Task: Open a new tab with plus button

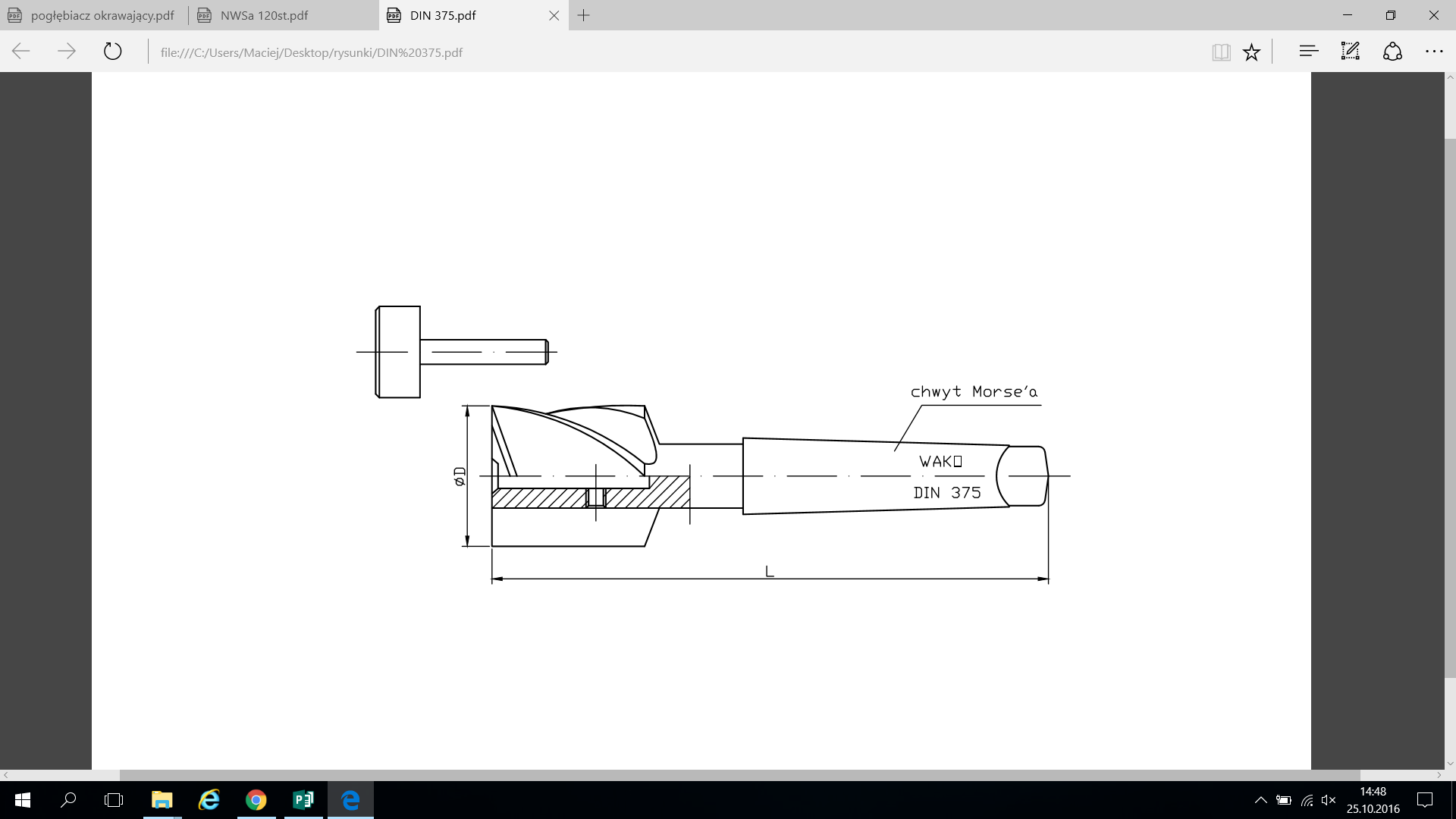Action: [x=583, y=15]
